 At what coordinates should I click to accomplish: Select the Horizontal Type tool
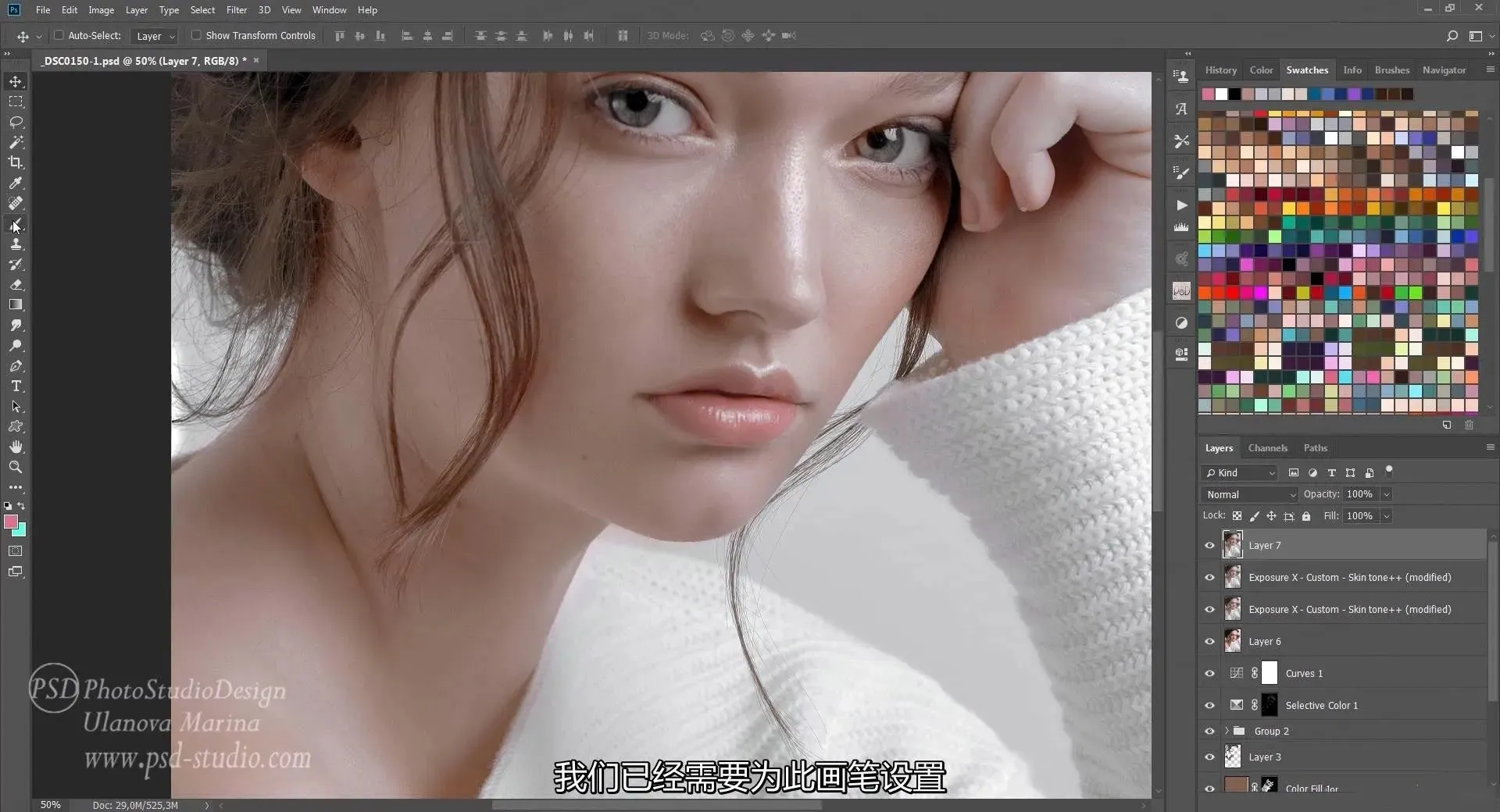16,386
